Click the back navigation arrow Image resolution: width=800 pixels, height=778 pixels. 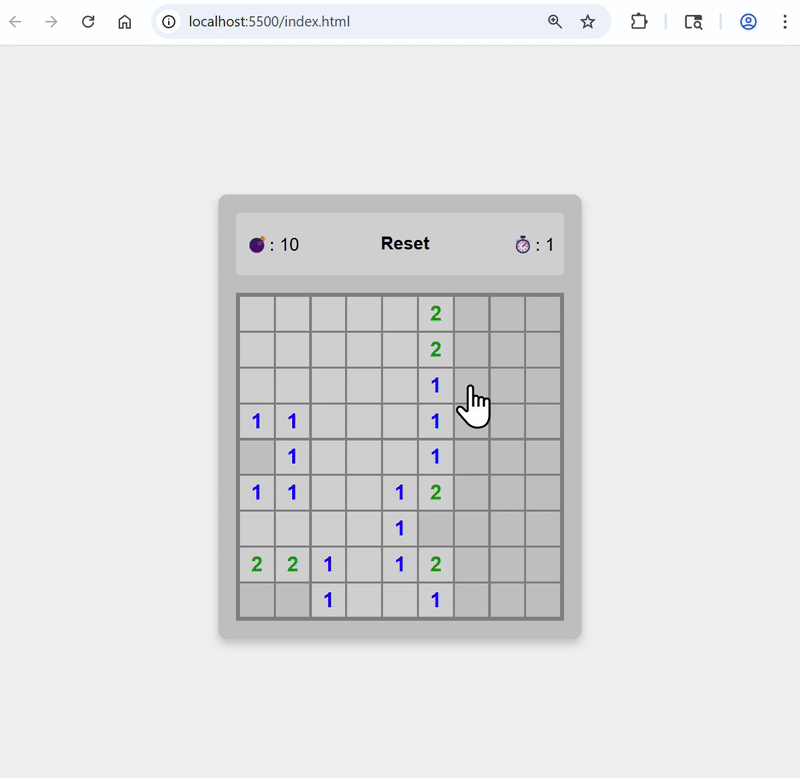click(x=15, y=21)
